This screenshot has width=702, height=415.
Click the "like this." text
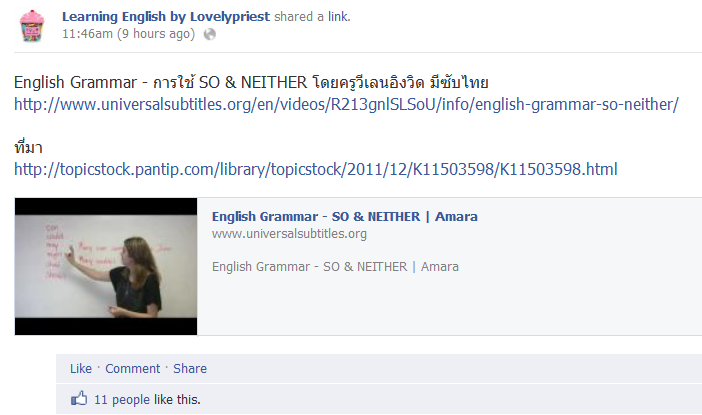tap(177, 399)
